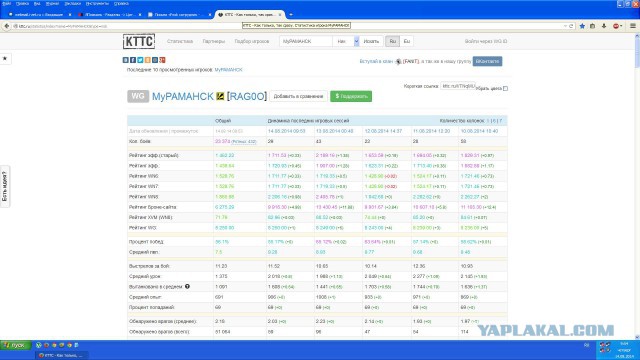Click the yellow clan emblem next to МуРАМАНСК

tap(220, 96)
